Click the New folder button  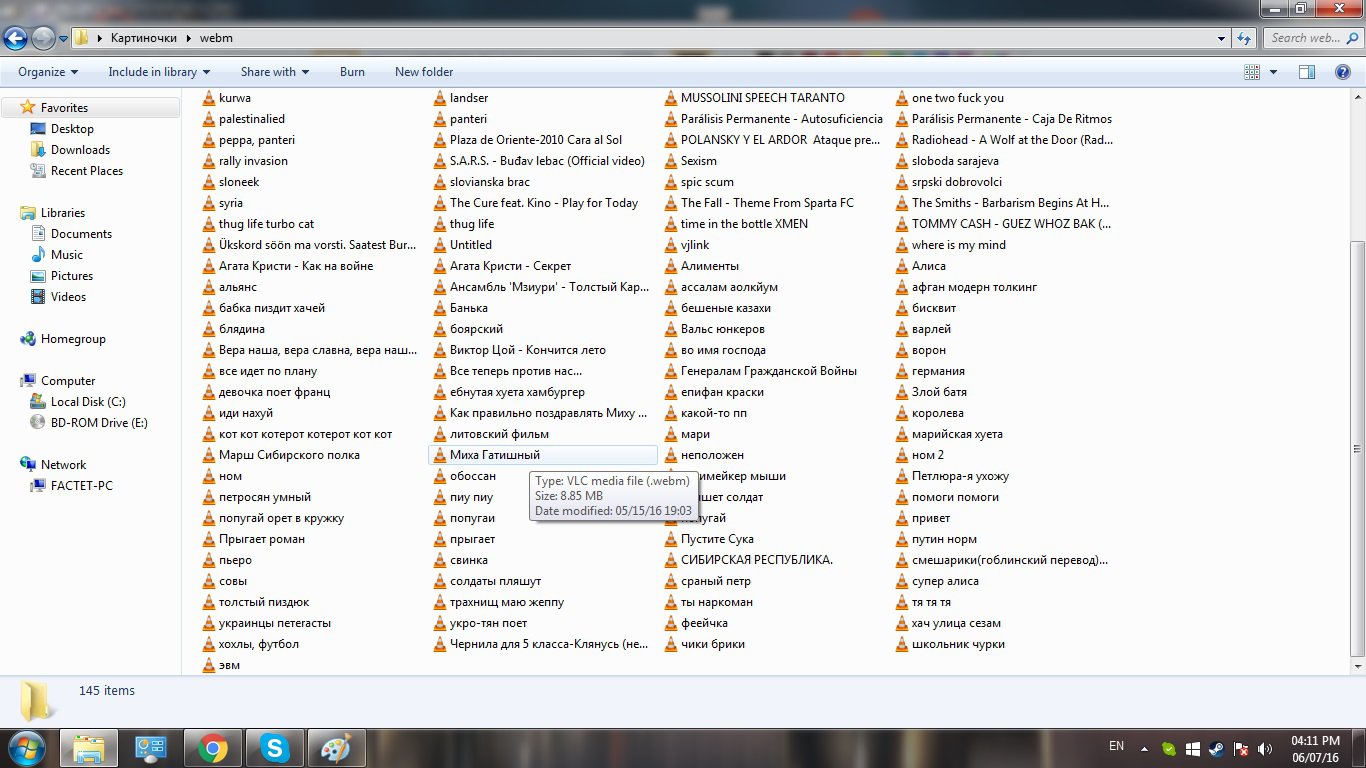click(424, 72)
